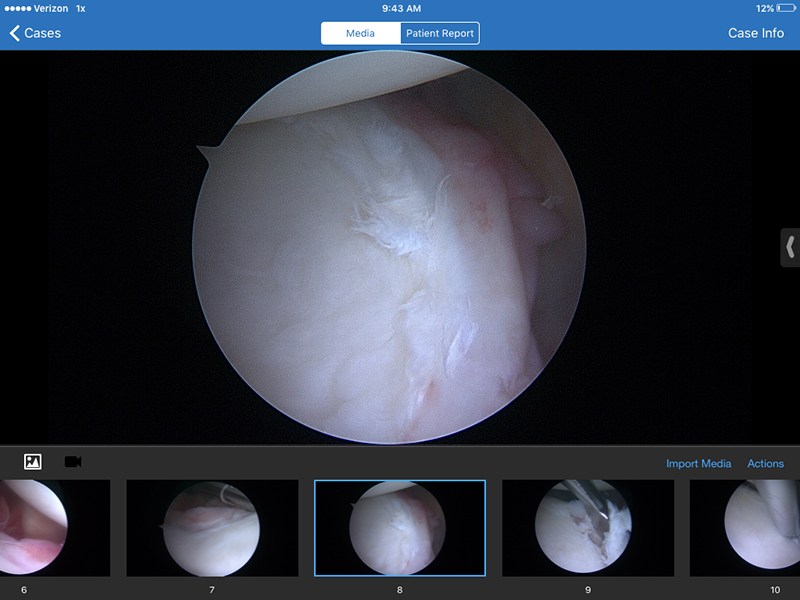
Task: Show videos with the camera filter icon
Action: coord(73,462)
